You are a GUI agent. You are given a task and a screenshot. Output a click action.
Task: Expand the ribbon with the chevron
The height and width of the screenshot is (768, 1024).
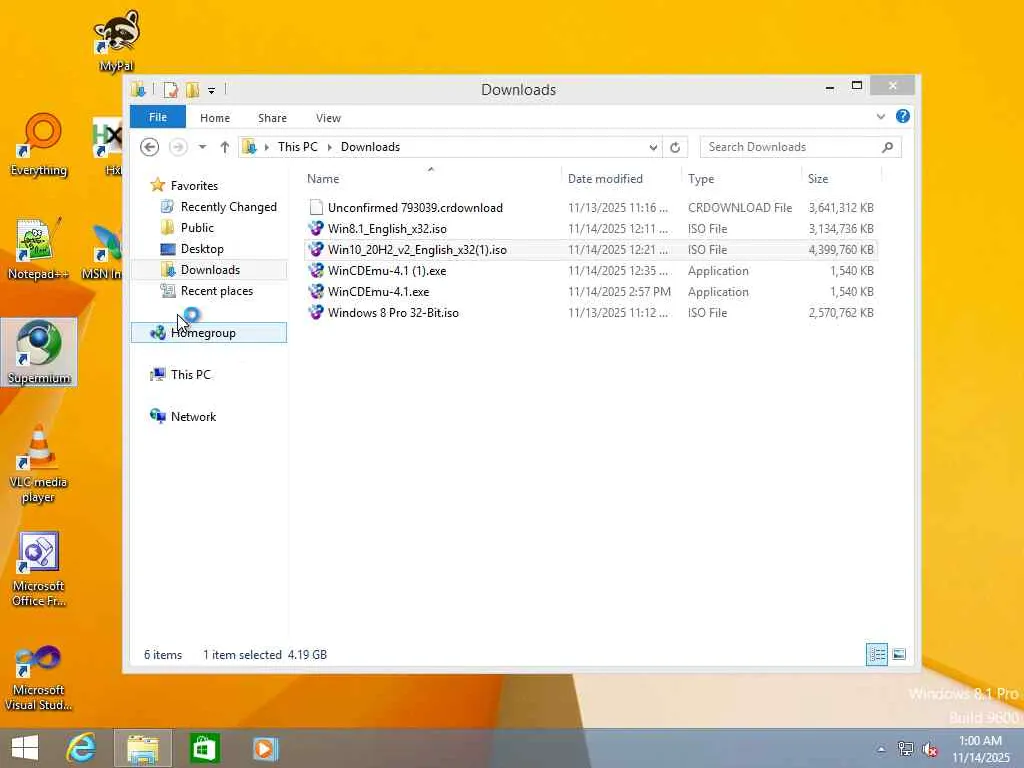click(880, 117)
